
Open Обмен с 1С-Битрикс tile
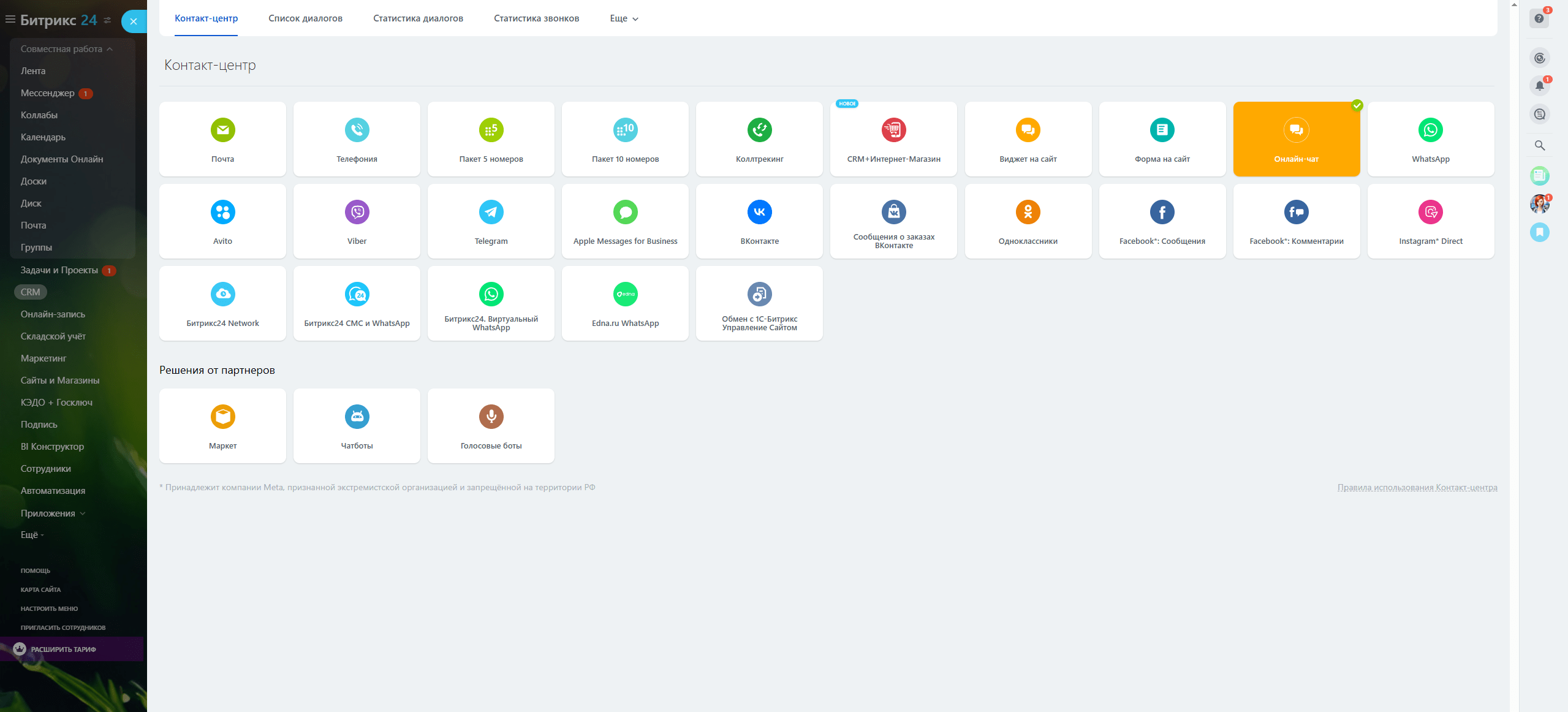point(759,303)
